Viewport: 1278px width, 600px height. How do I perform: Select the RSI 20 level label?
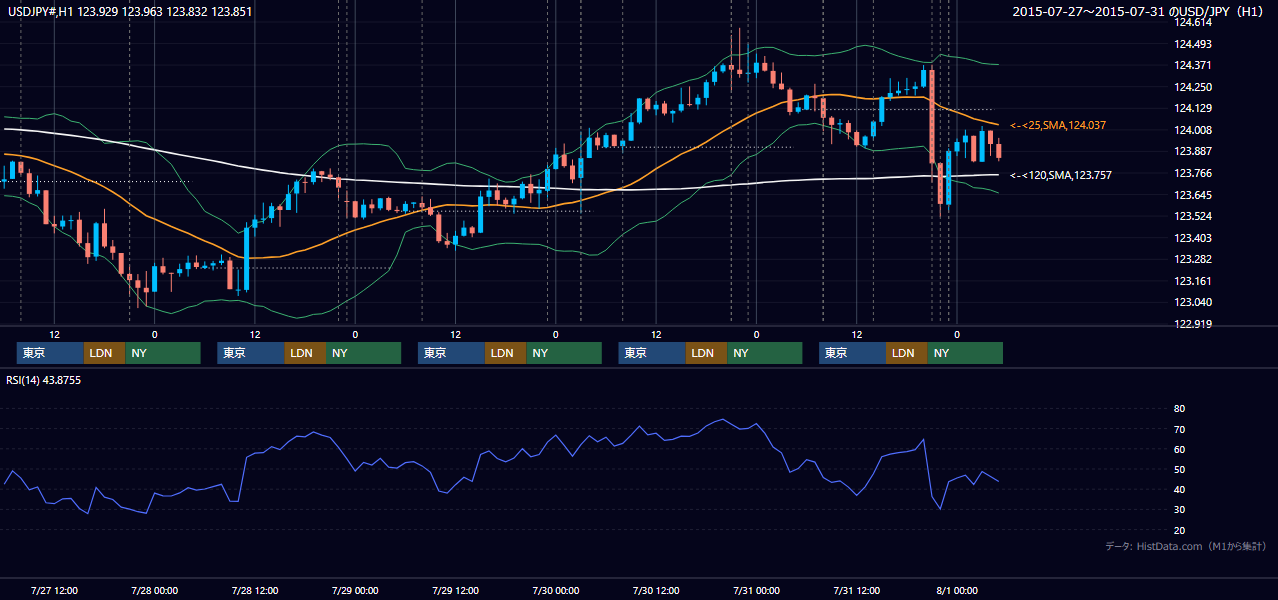point(1179,530)
